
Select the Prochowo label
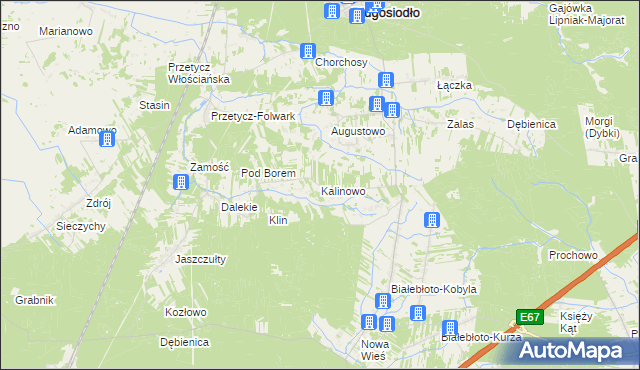(x=573, y=255)
